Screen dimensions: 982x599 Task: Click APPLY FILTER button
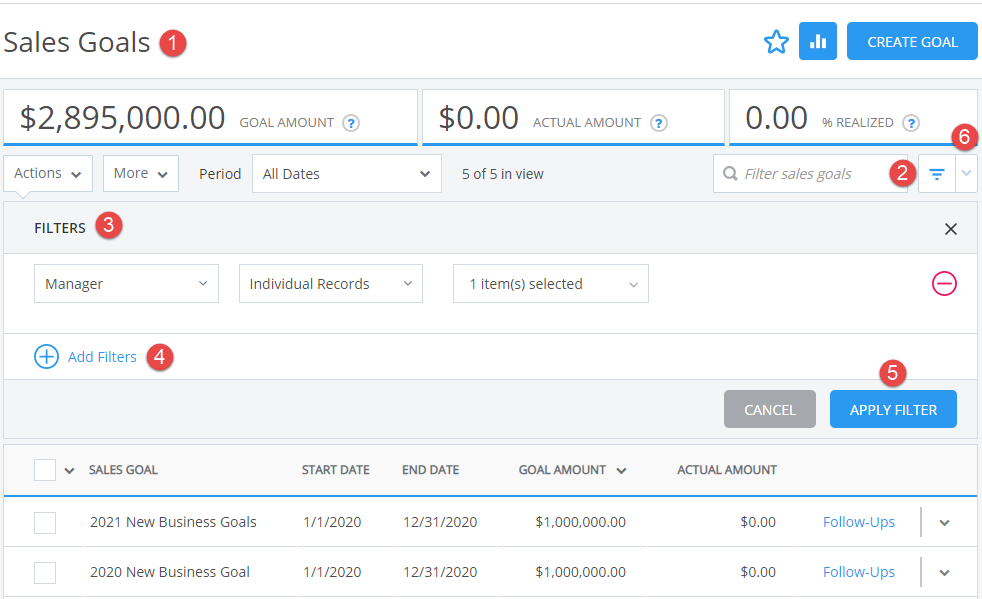[x=893, y=409]
